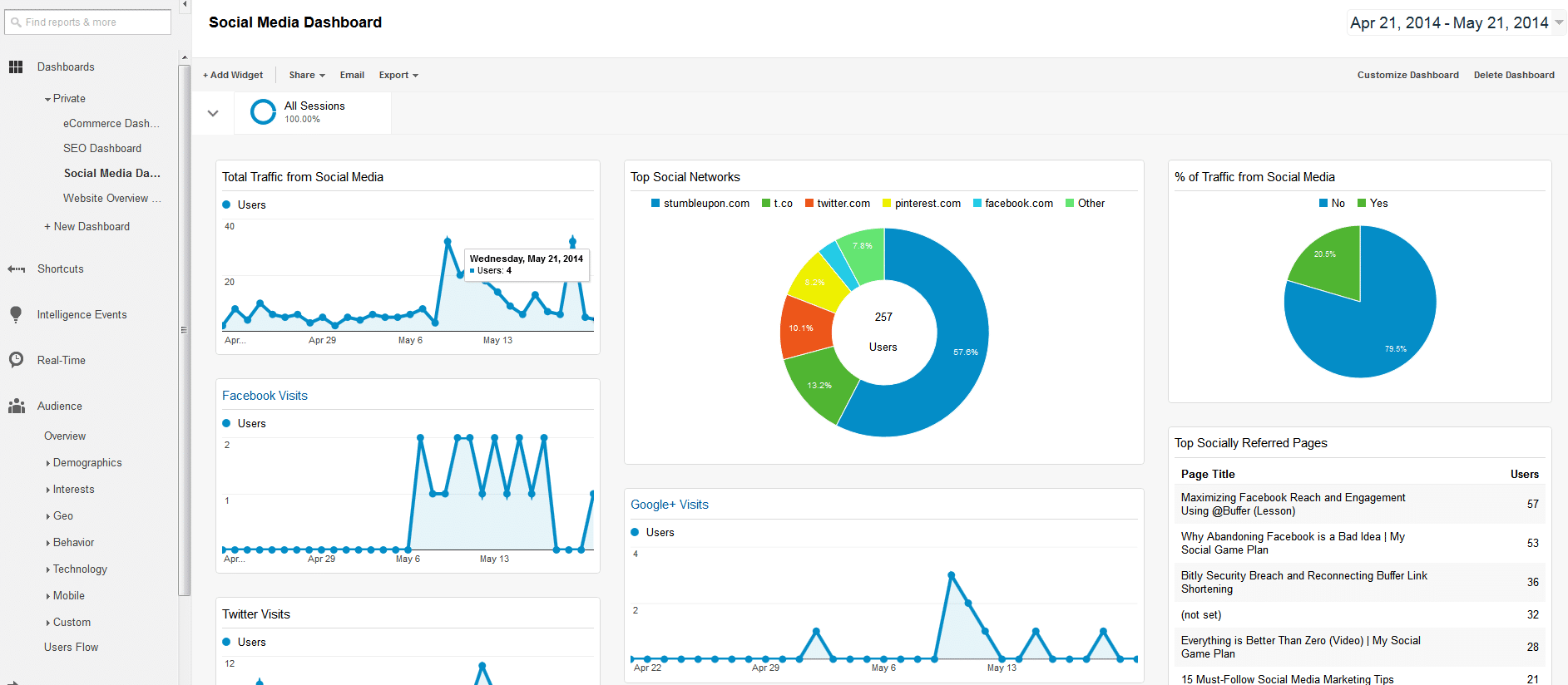Click the No legend swatch

(1323, 203)
